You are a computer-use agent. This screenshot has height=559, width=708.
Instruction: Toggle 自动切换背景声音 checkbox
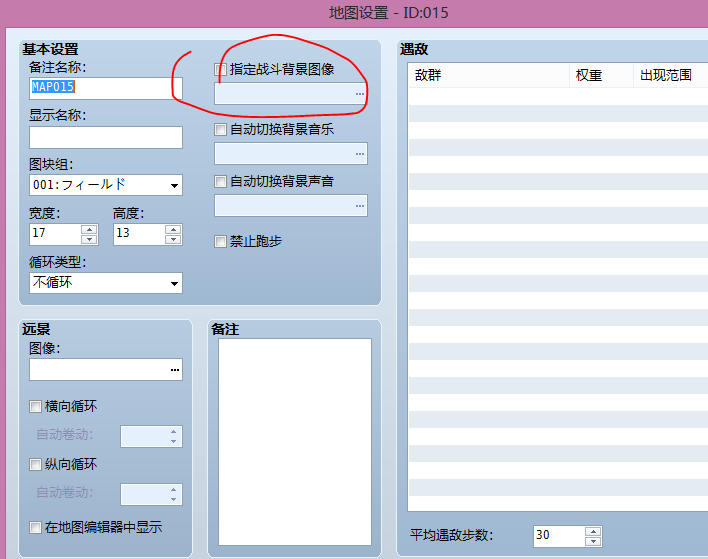tap(220, 182)
